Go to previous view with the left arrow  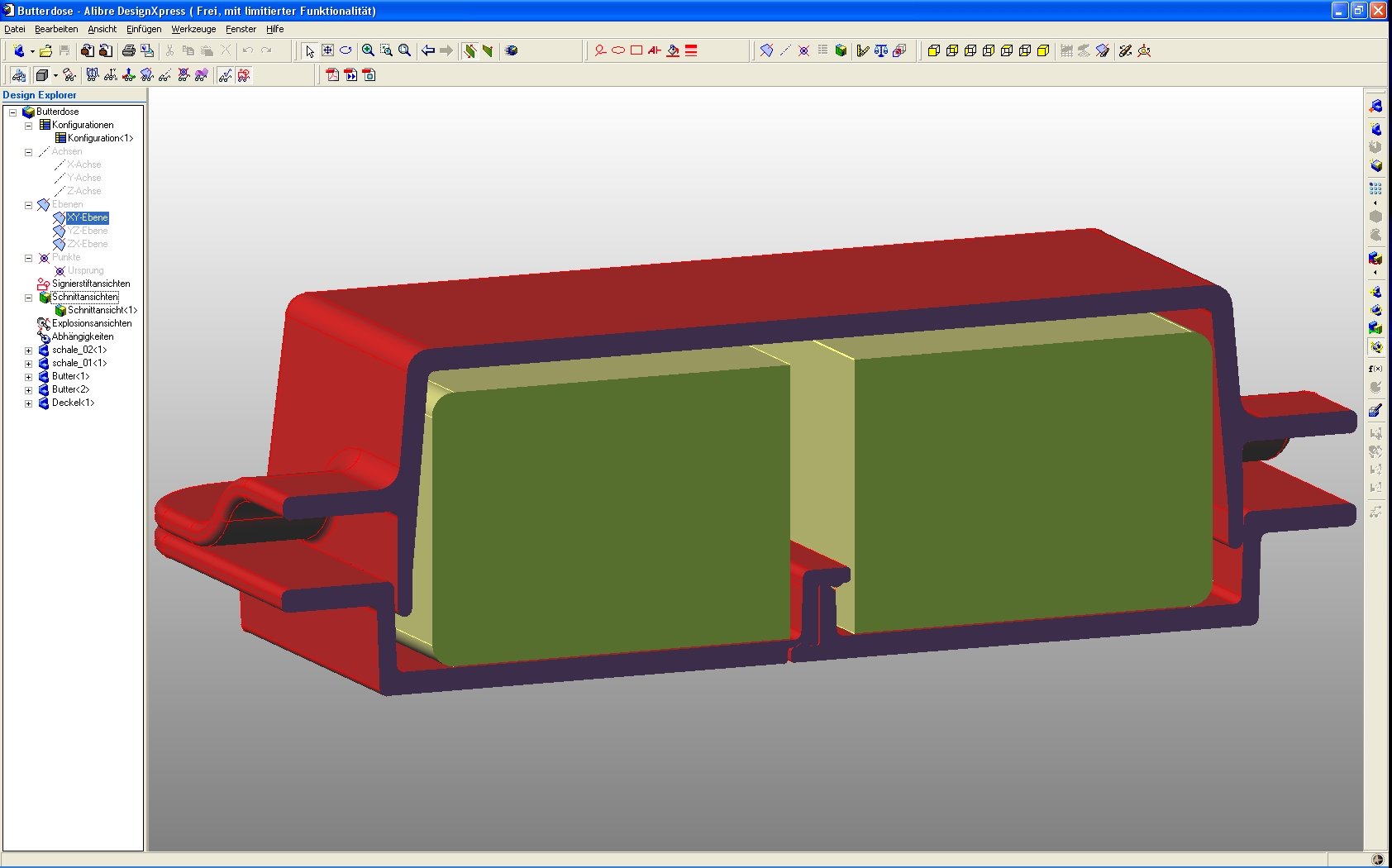[427, 50]
